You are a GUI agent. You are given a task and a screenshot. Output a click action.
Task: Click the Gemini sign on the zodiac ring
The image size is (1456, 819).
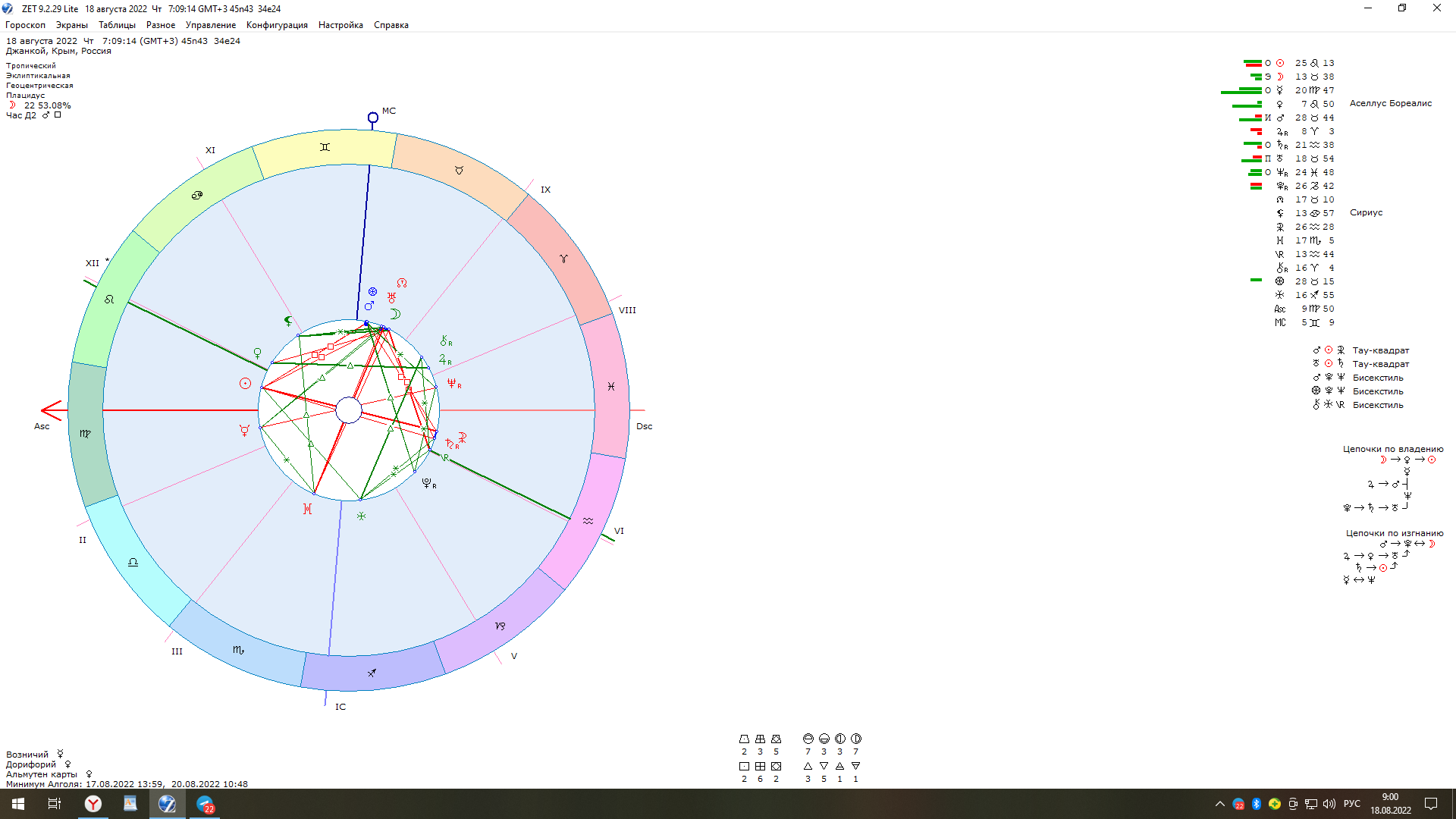pos(325,147)
